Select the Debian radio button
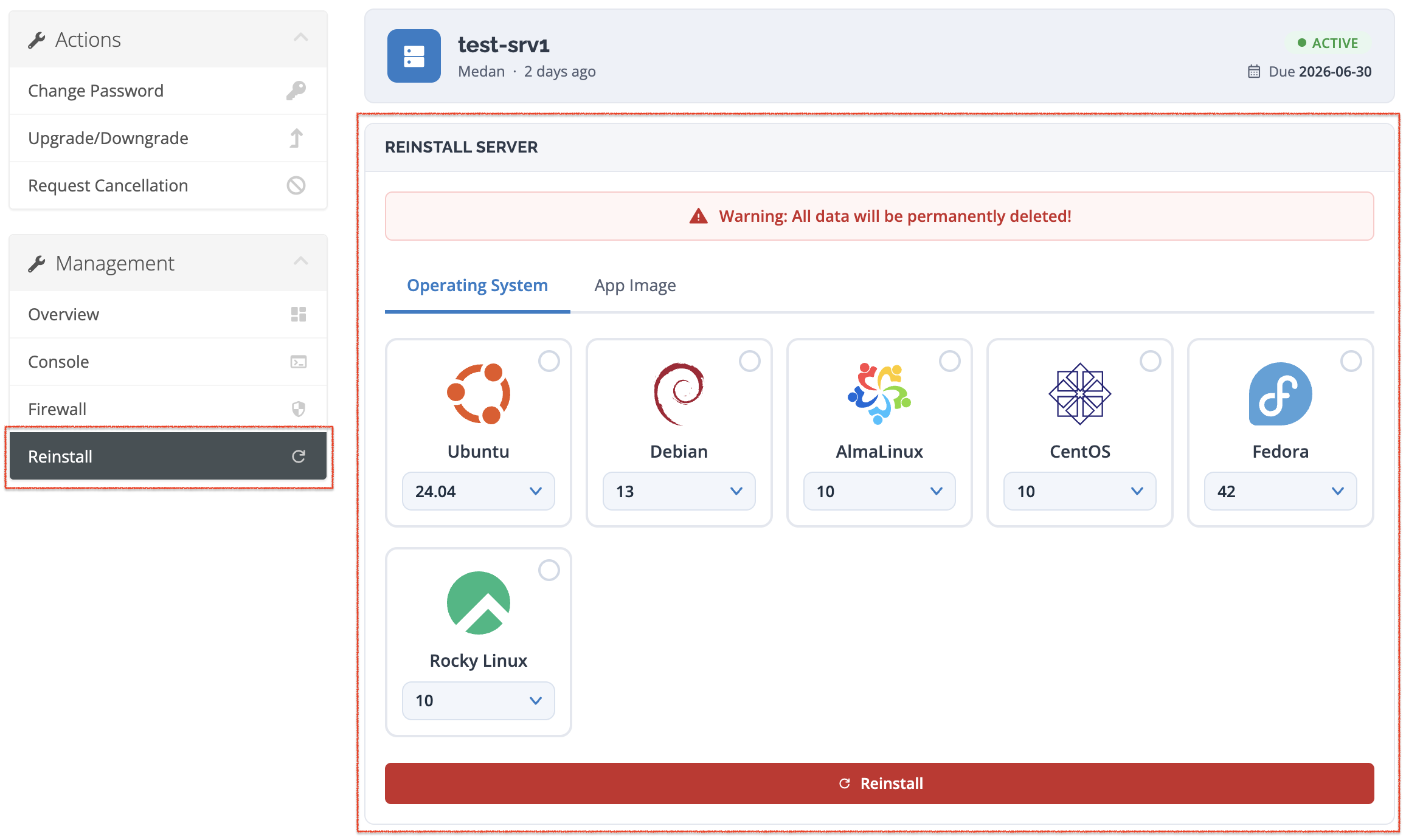Image resolution: width=1406 pixels, height=840 pixels. (750, 361)
